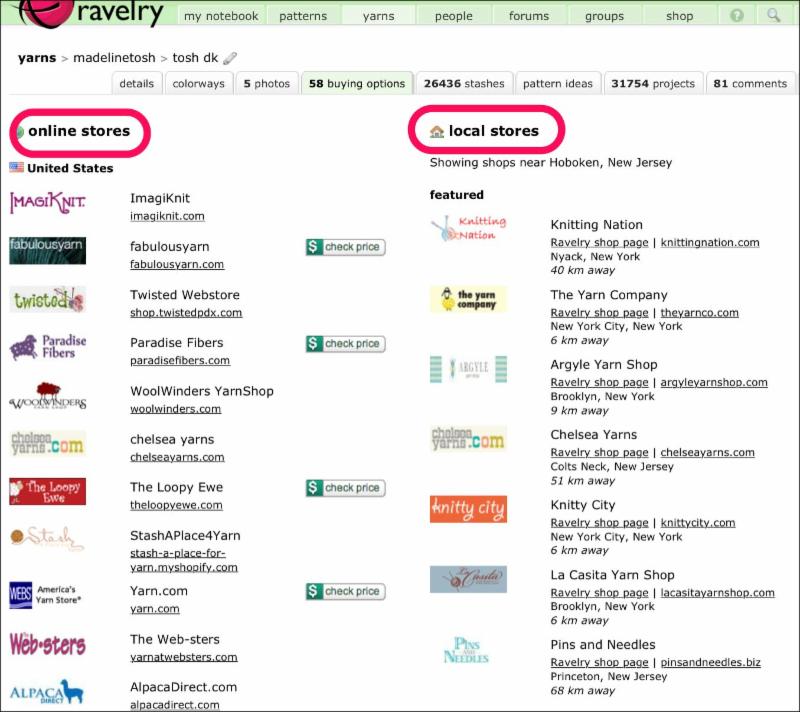The width and height of the screenshot is (800, 712).
Task: Check price for fabulousyarn
Action: pyautogui.click(x=345, y=247)
